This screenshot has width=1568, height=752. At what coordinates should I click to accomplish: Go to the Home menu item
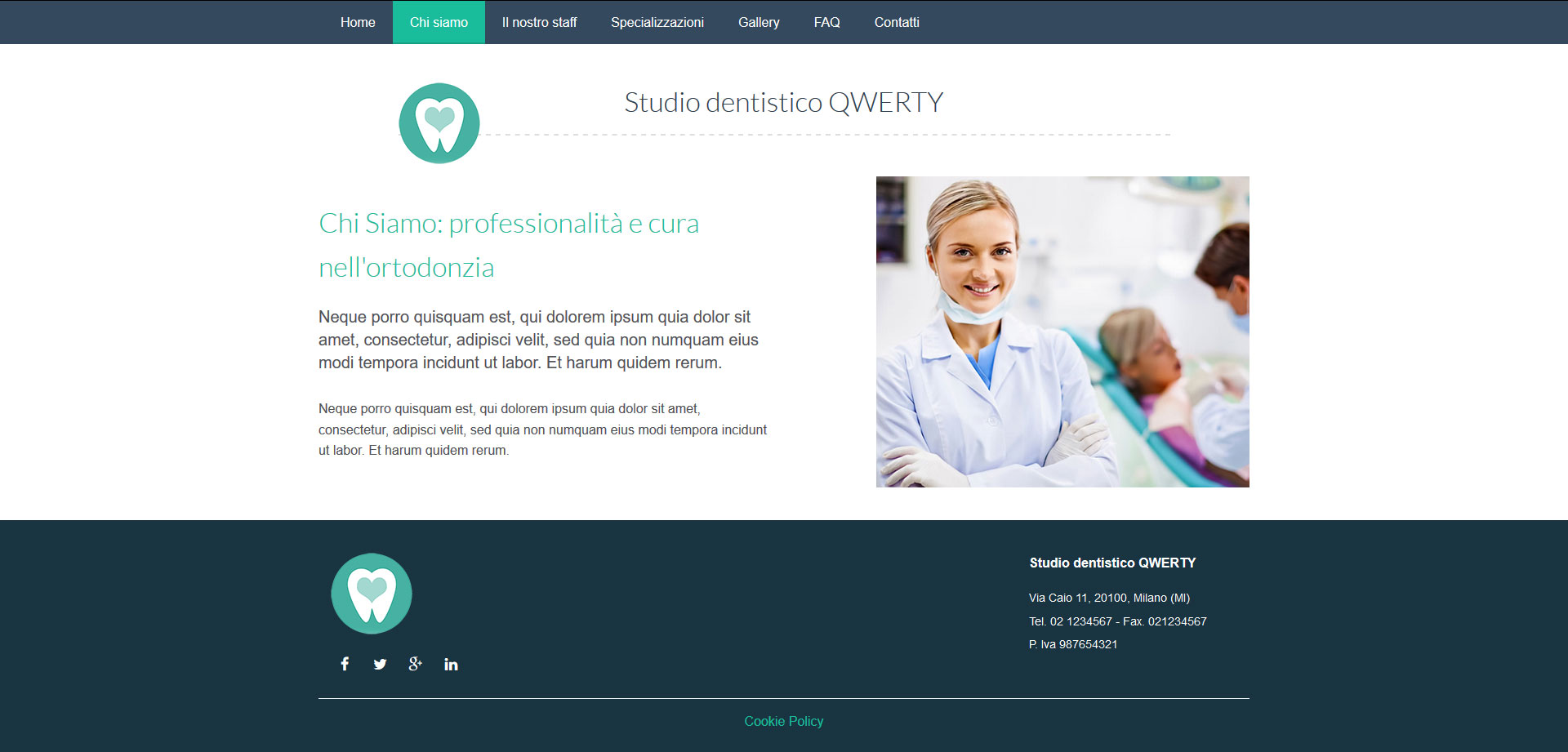[358, 22]
